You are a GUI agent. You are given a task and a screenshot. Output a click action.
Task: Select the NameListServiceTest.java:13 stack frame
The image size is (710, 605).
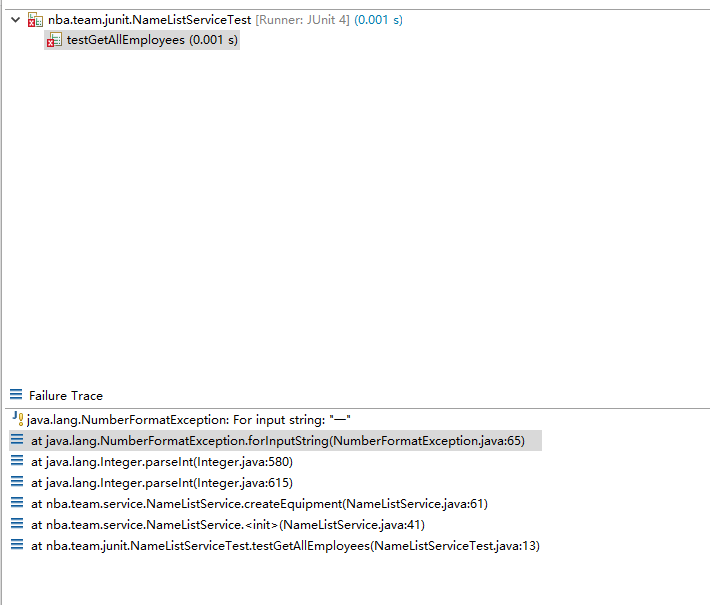click(285, 546)
